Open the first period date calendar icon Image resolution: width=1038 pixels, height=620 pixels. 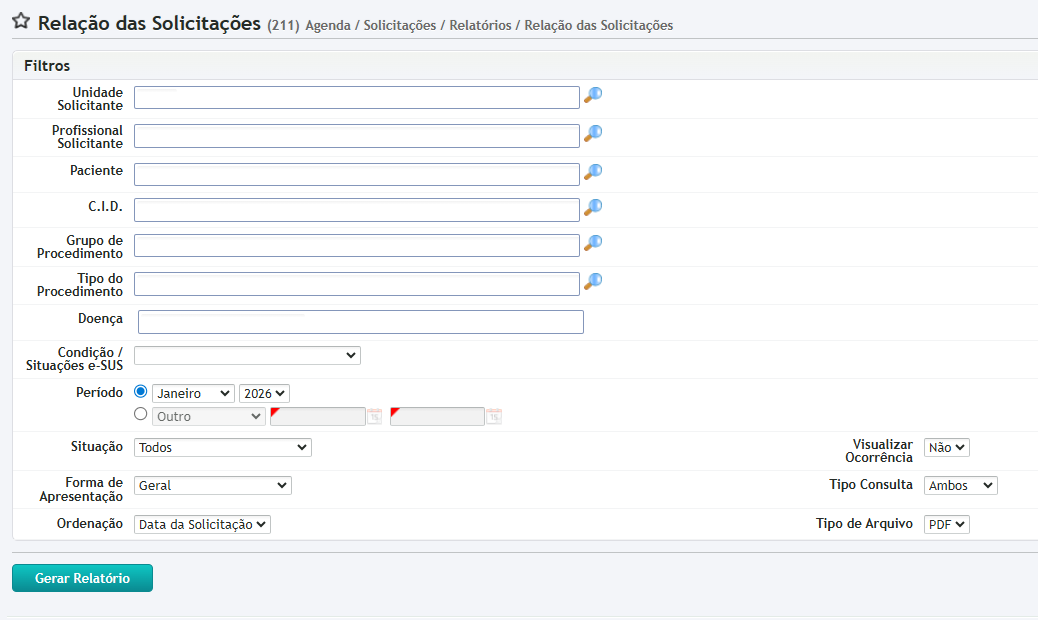(374, 416)
